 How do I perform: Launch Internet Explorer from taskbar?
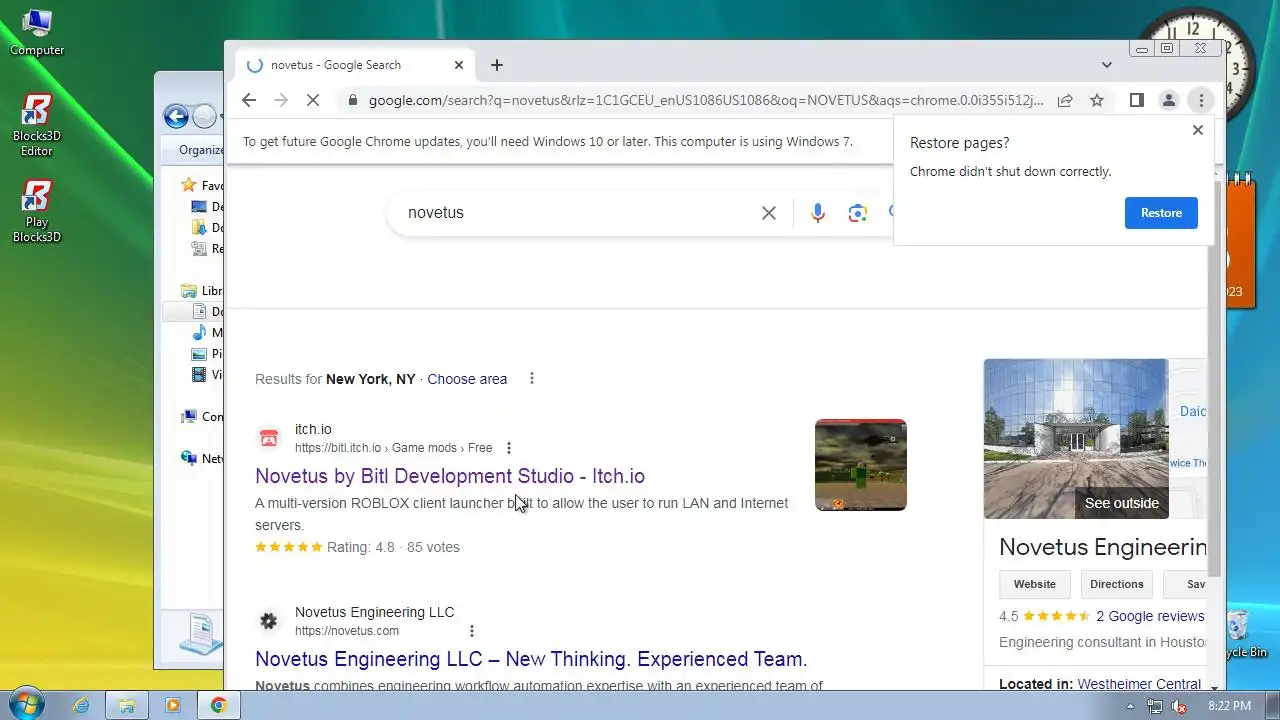click(81, 705)
